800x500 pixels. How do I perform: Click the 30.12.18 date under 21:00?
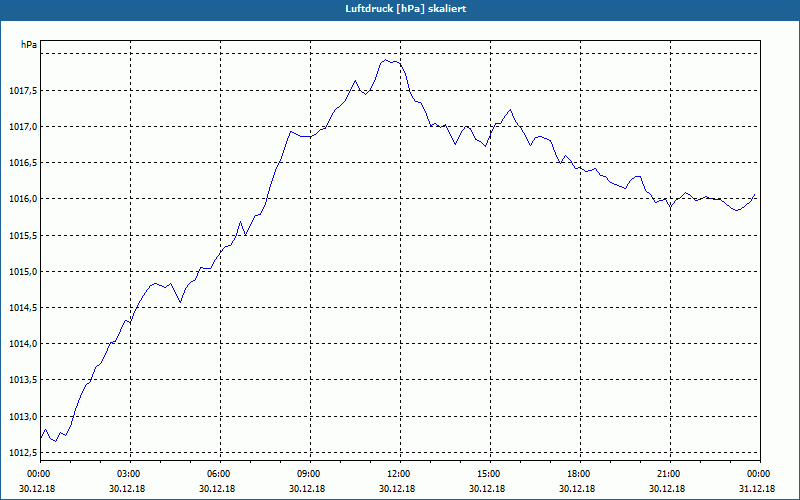click(x=667, y=488)
